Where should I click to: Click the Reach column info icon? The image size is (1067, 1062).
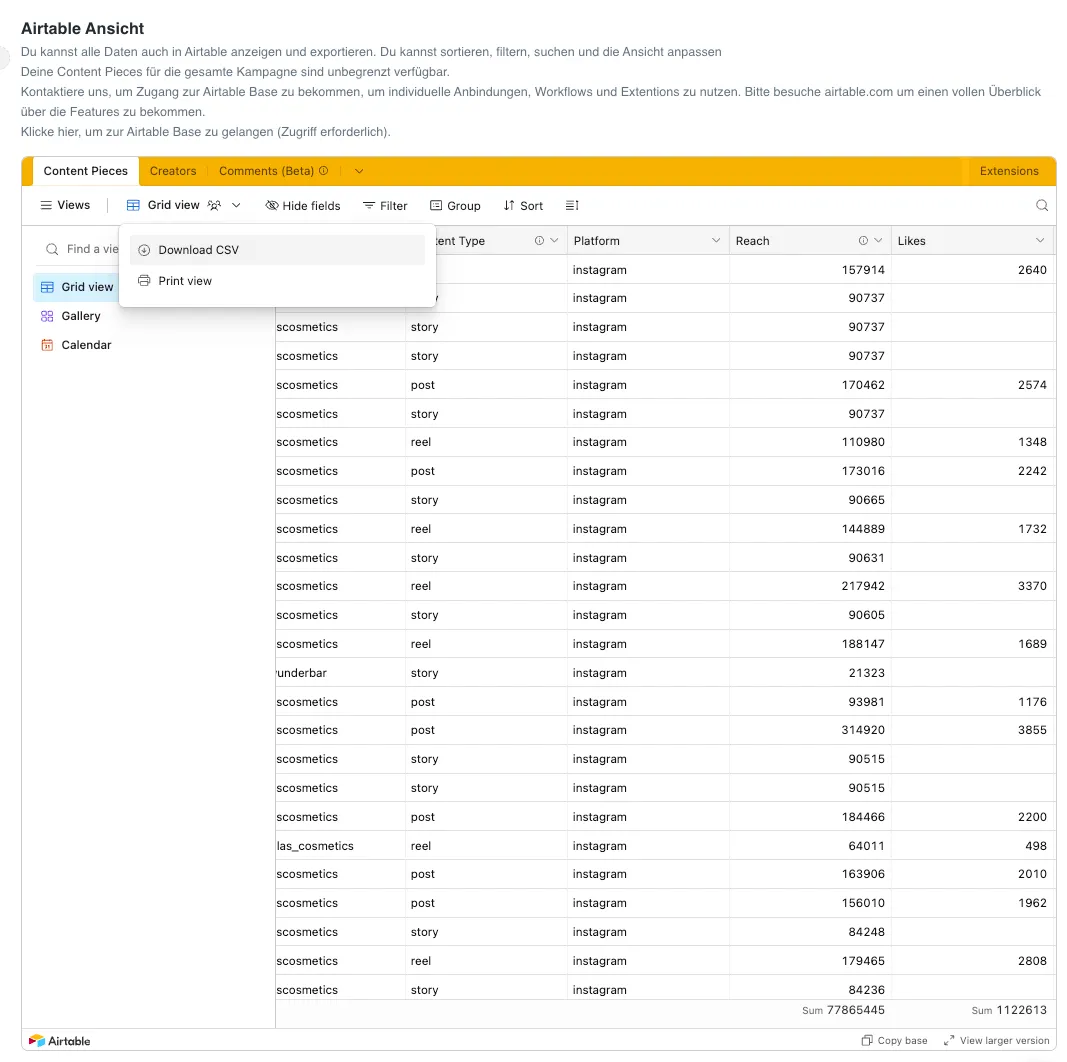863,241
